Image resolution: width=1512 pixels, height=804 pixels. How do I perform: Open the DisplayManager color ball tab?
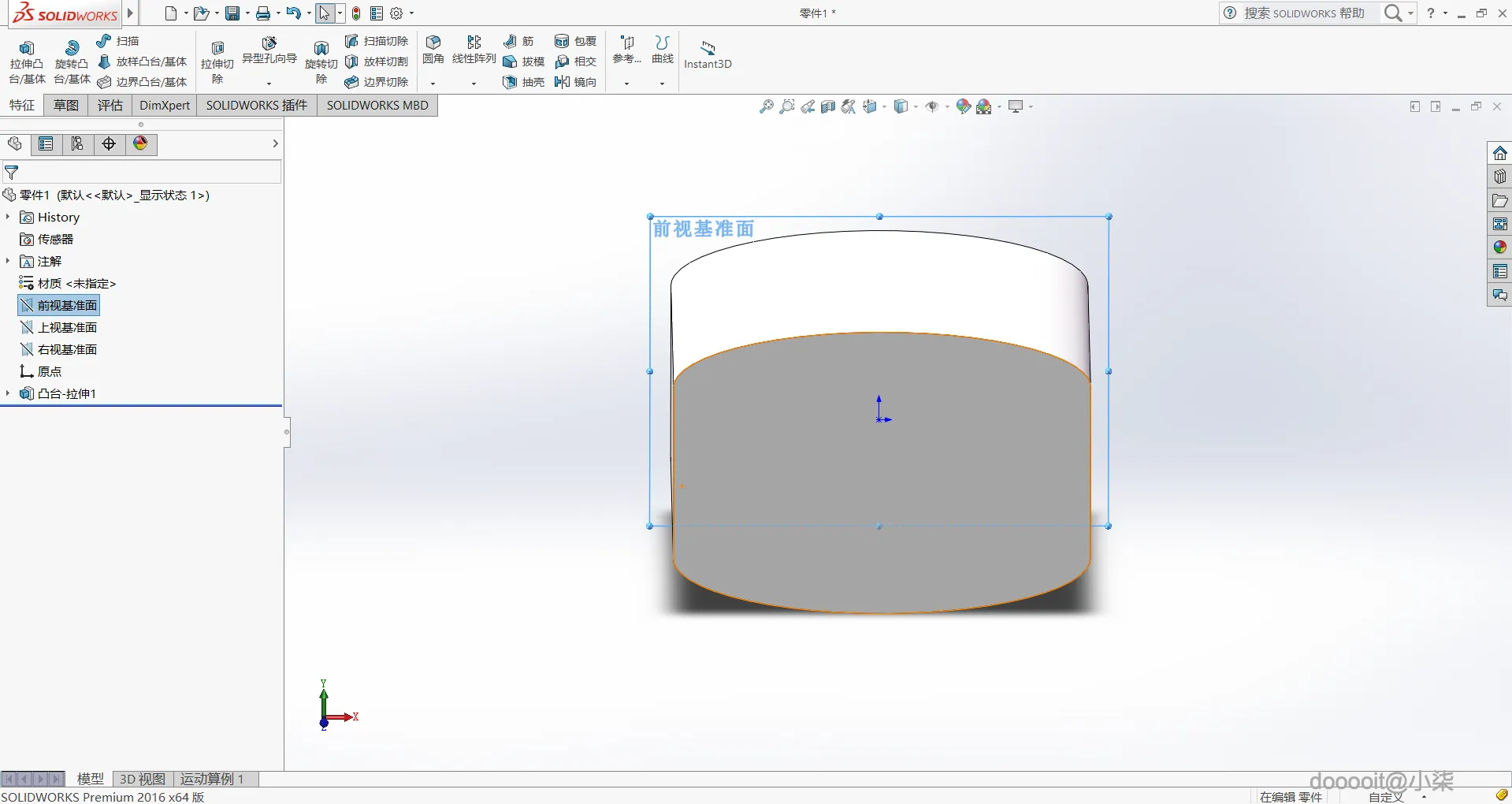click(x=140, y=143)
